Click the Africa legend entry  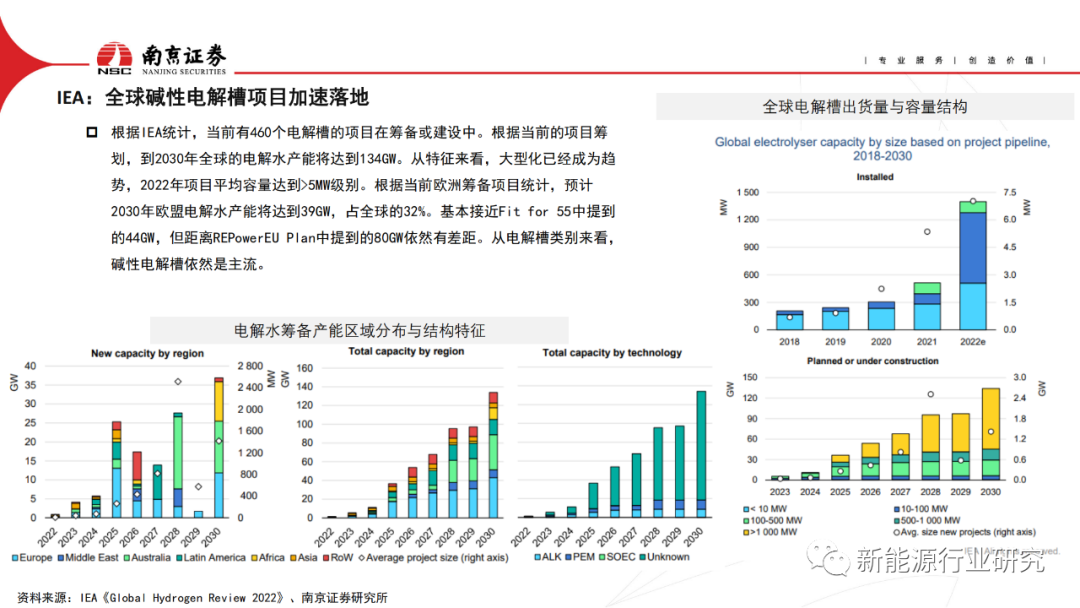pyautogui.click(x=267, y=558)
